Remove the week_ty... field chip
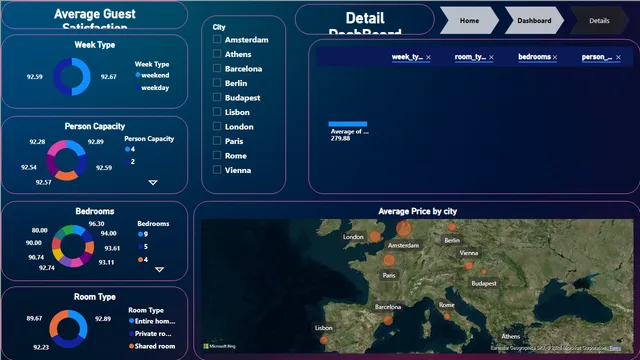The width and height of the screenshot is (640, 360). pyautogui.click(x=428, y=58)
